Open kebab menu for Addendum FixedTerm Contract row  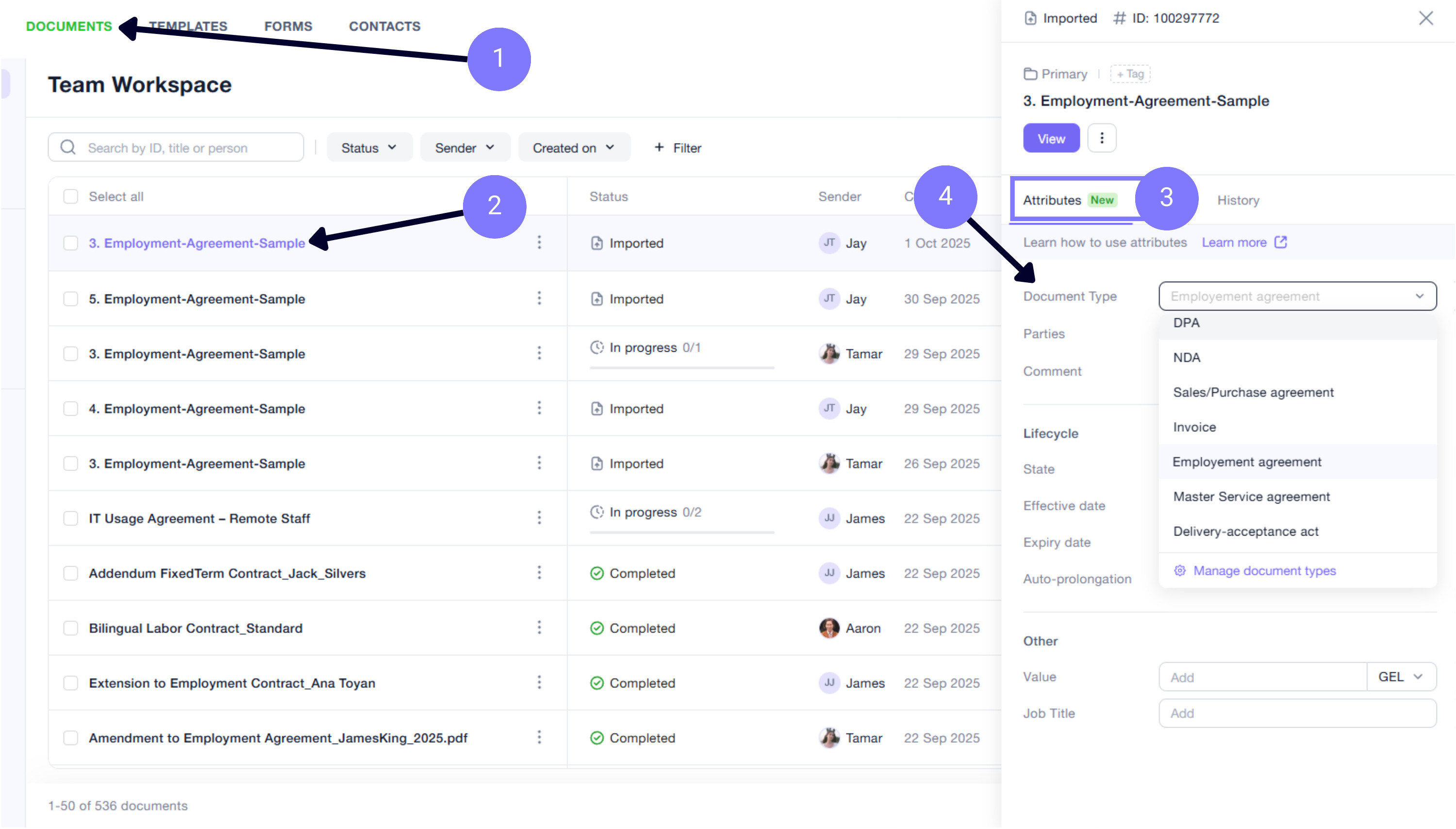point(539,573)
